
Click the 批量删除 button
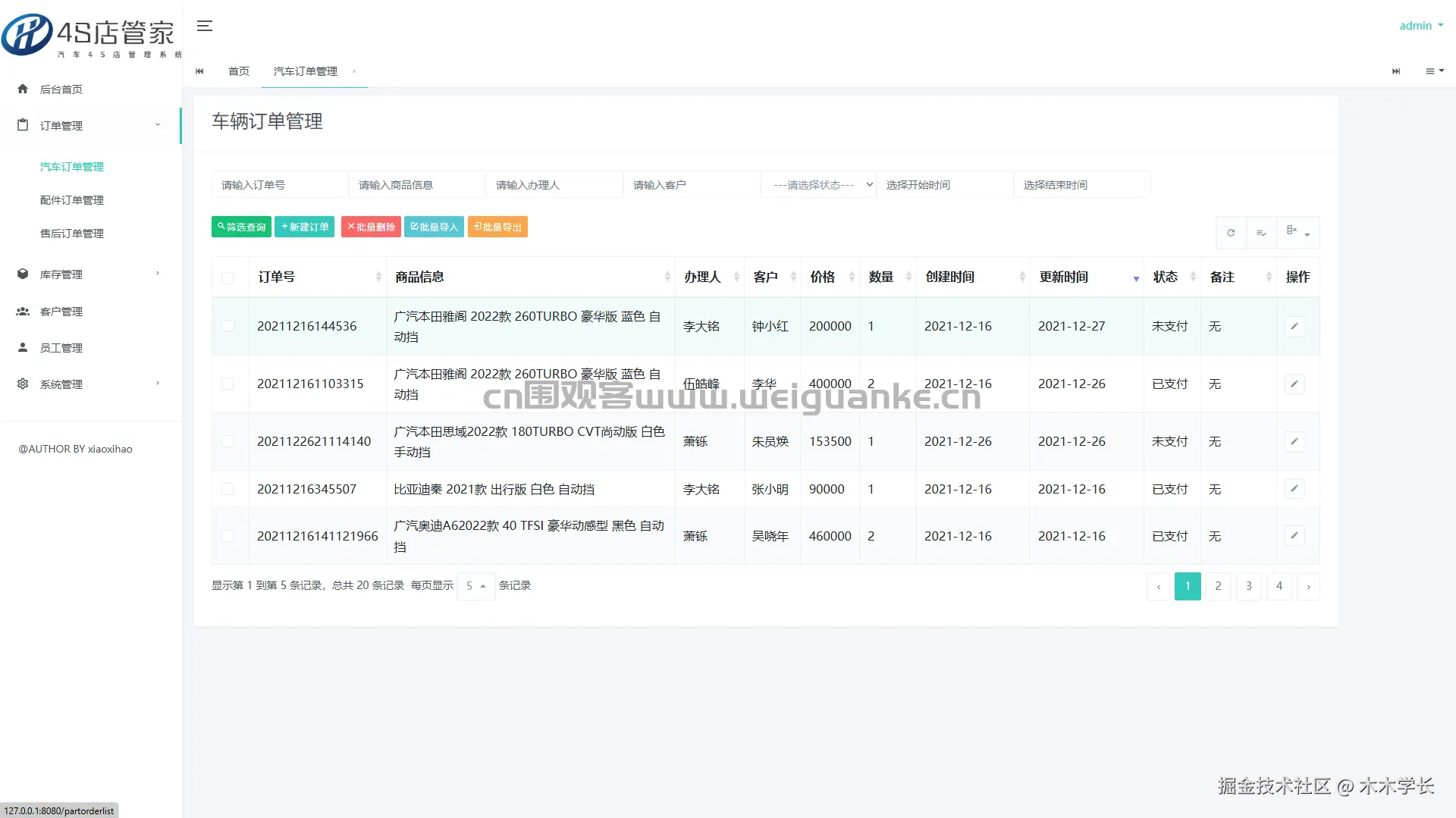(x=371, y=227)
